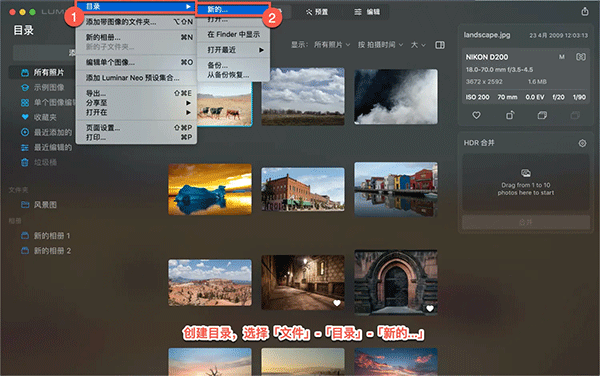Click the ISO 200 value
The image size is (600, 376).
pyautogui.click(x=477, y=97)
